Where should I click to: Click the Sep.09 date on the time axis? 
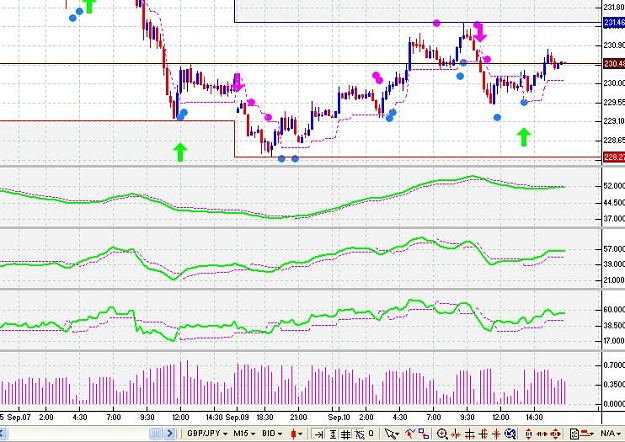point(237,417)
